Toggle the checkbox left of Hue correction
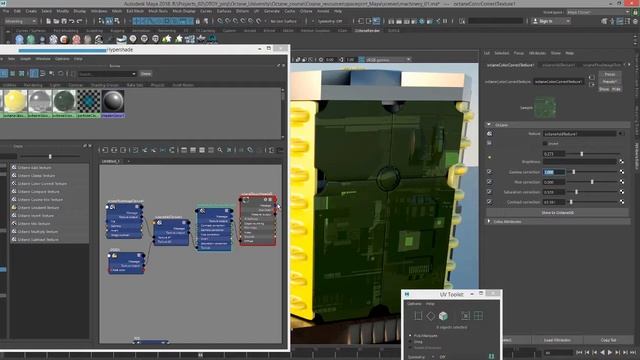 tap(489, 182)
